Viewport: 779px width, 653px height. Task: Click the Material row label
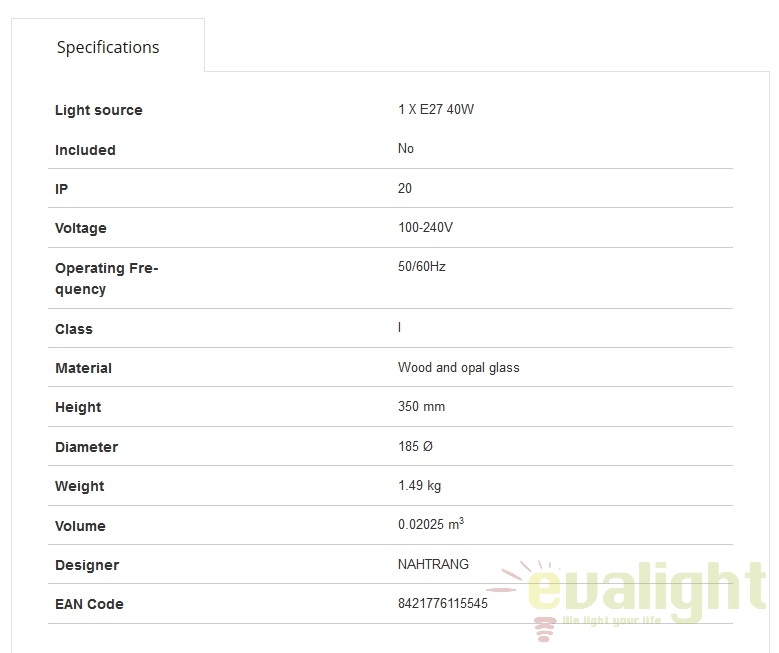pyautogui.click(x=83, y=368)
